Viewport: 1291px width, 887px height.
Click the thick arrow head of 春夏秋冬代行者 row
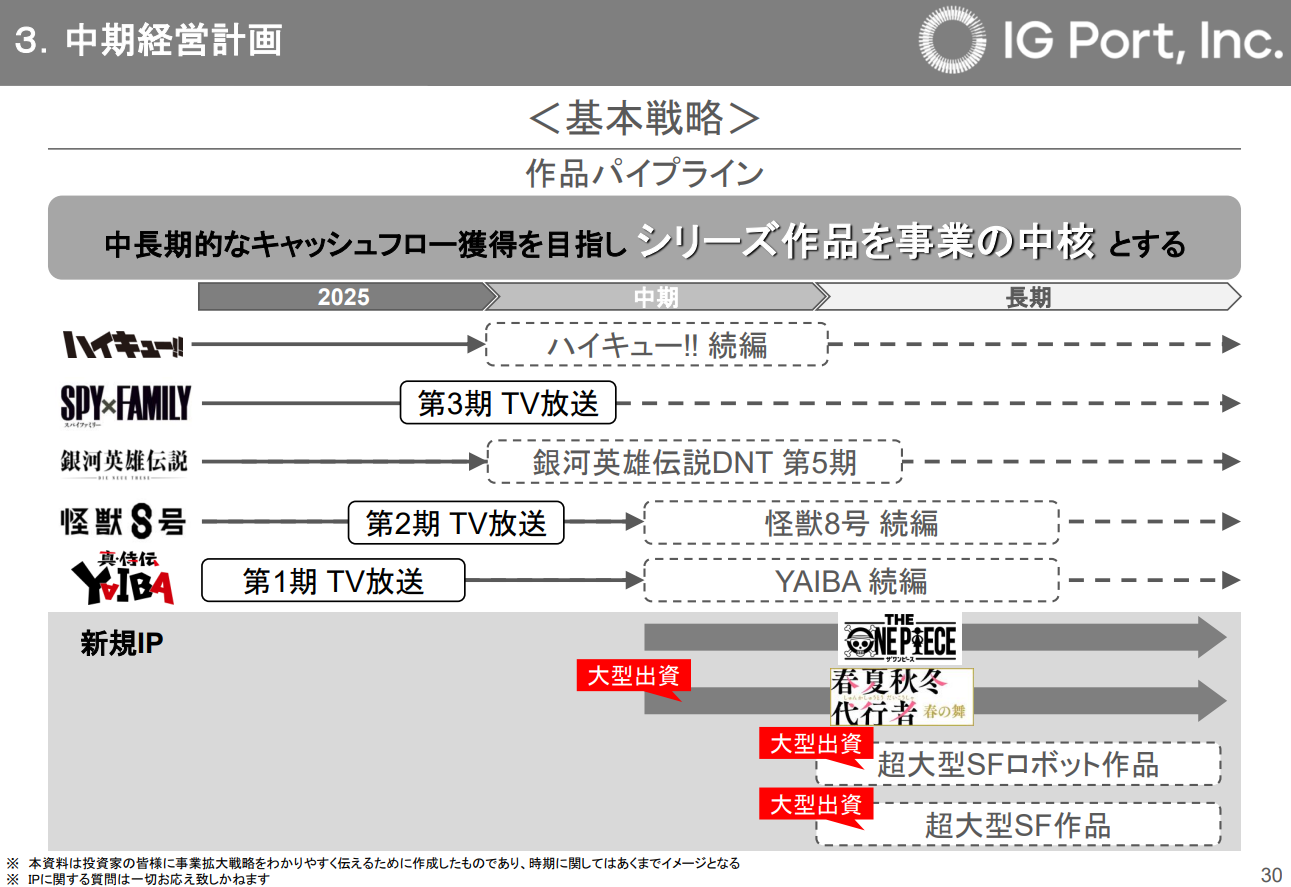pos(1212,700)
